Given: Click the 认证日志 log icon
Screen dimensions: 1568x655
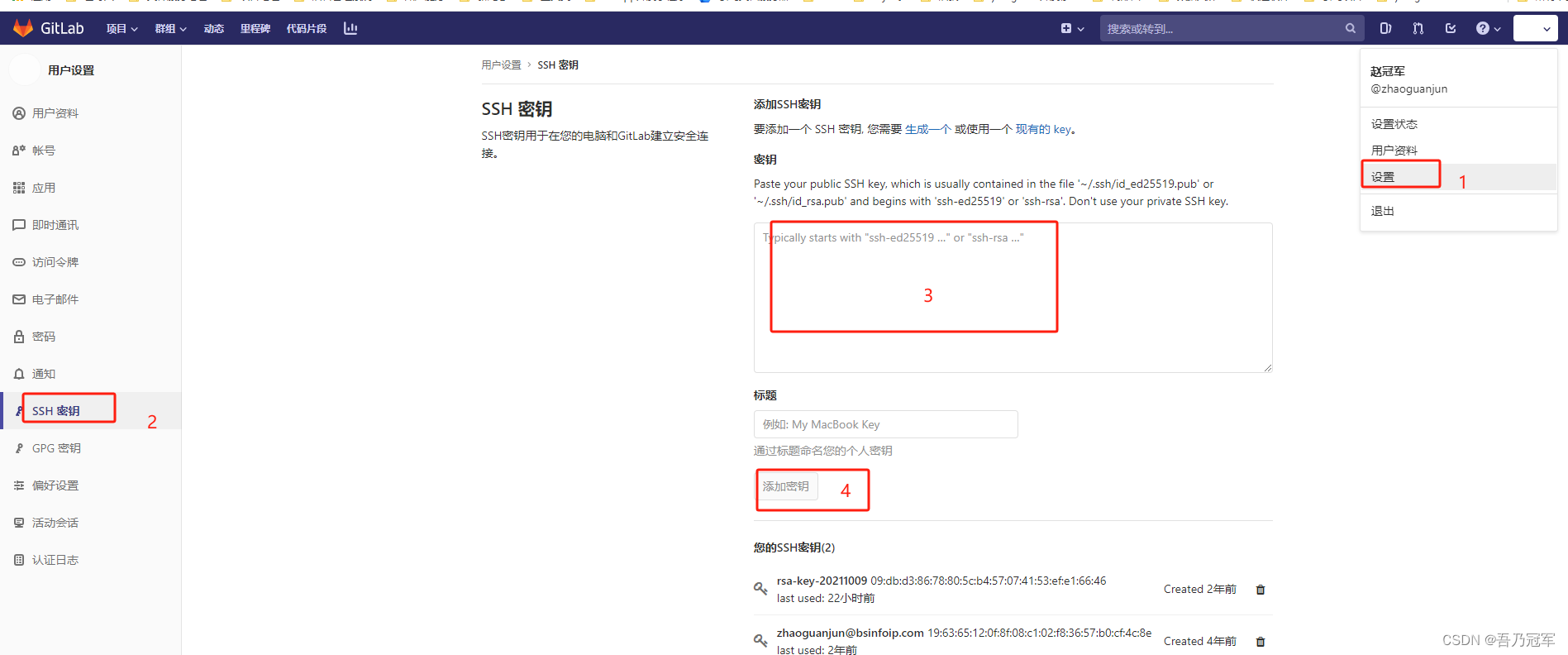Looking at the screenshot, I should click(x=19, y=560).
